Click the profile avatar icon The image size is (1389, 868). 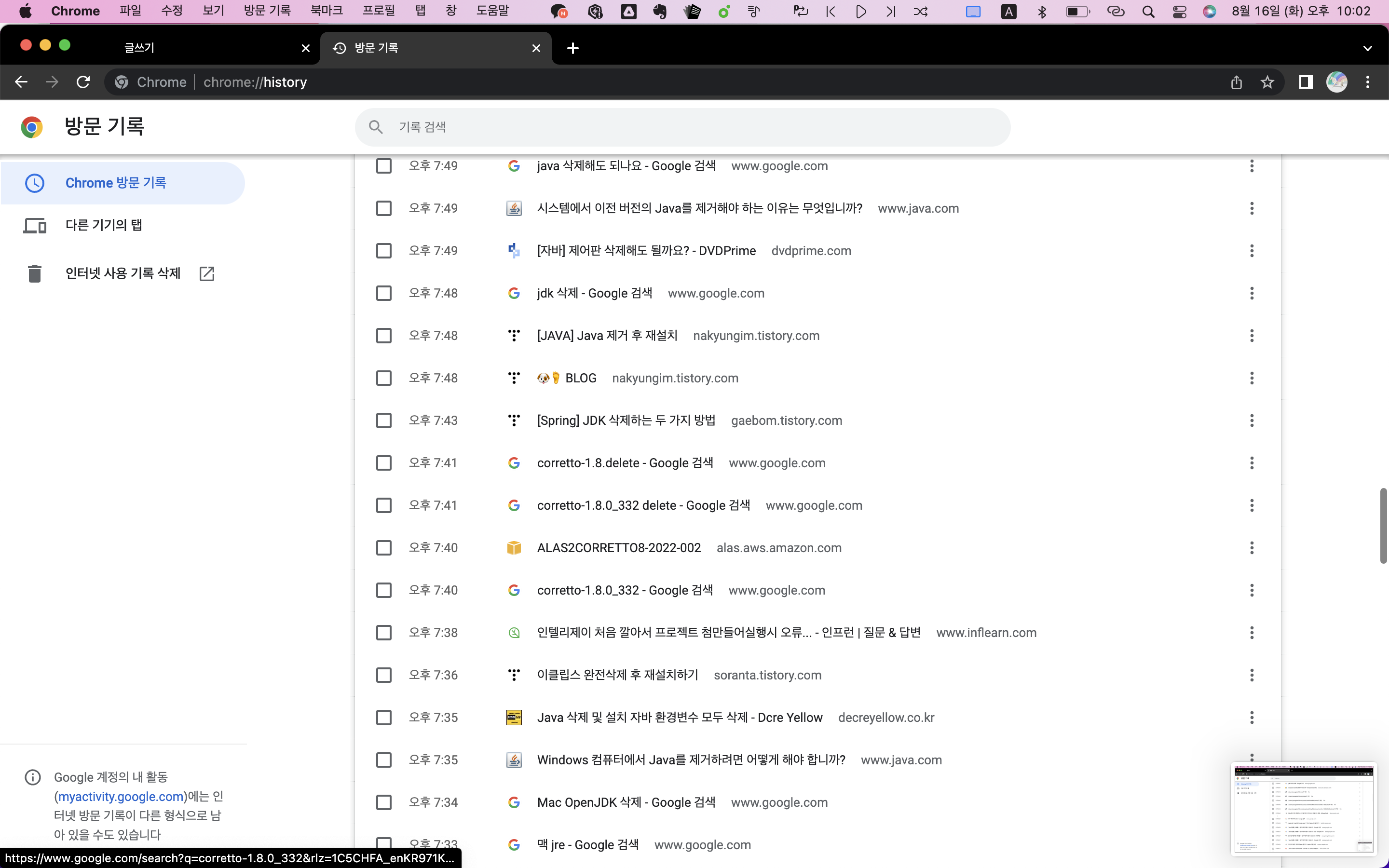point(1337,82)
